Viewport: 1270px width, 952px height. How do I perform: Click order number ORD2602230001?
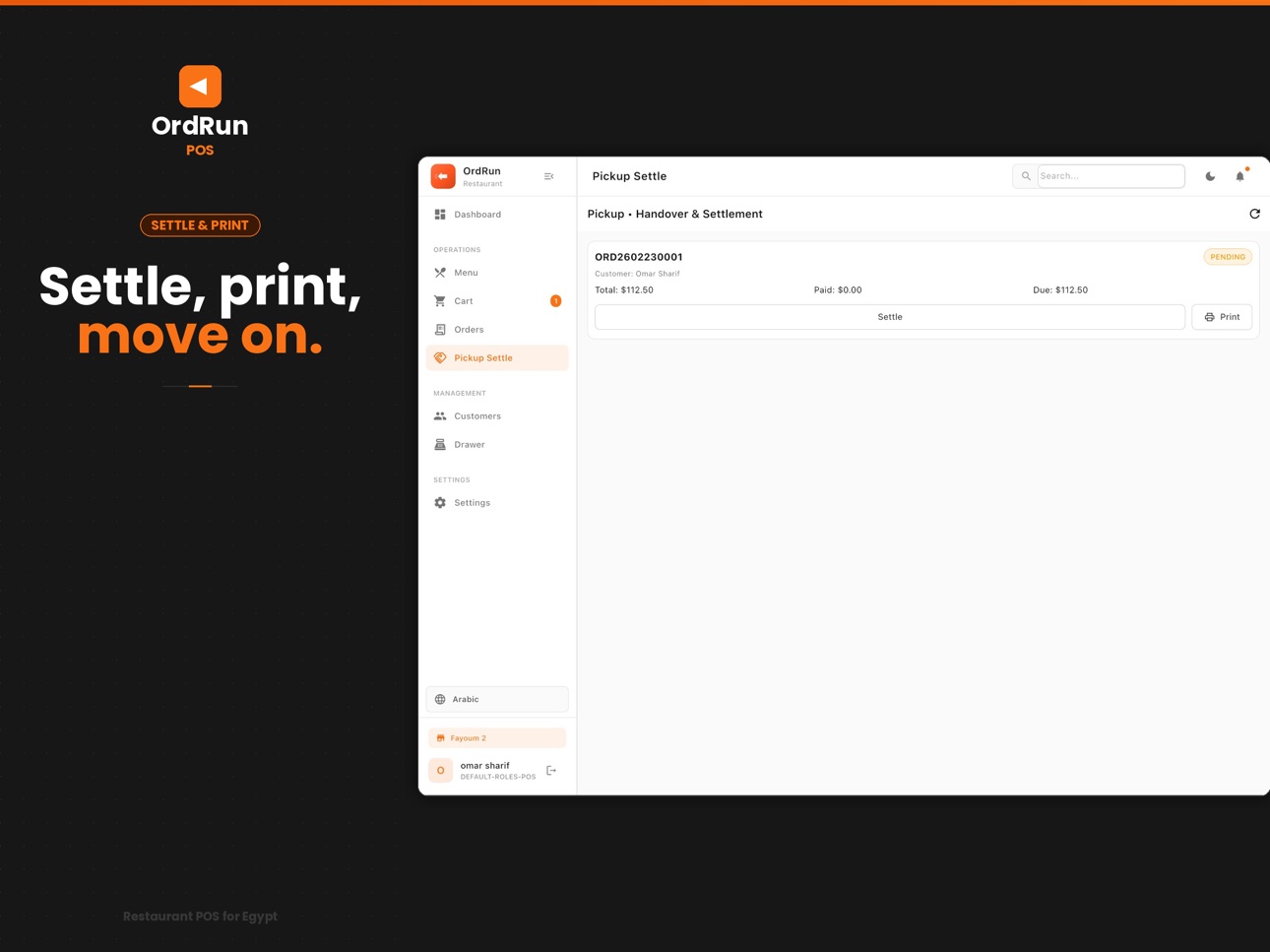pos(639,257)
